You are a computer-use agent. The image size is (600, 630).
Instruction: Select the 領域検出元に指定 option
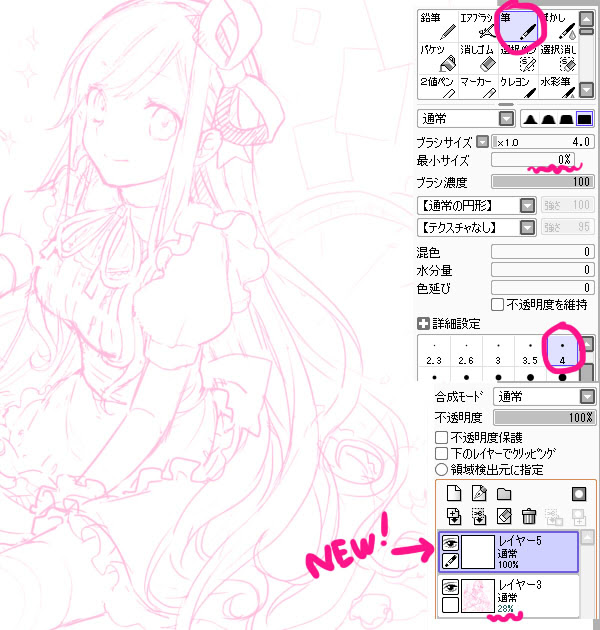441,469
